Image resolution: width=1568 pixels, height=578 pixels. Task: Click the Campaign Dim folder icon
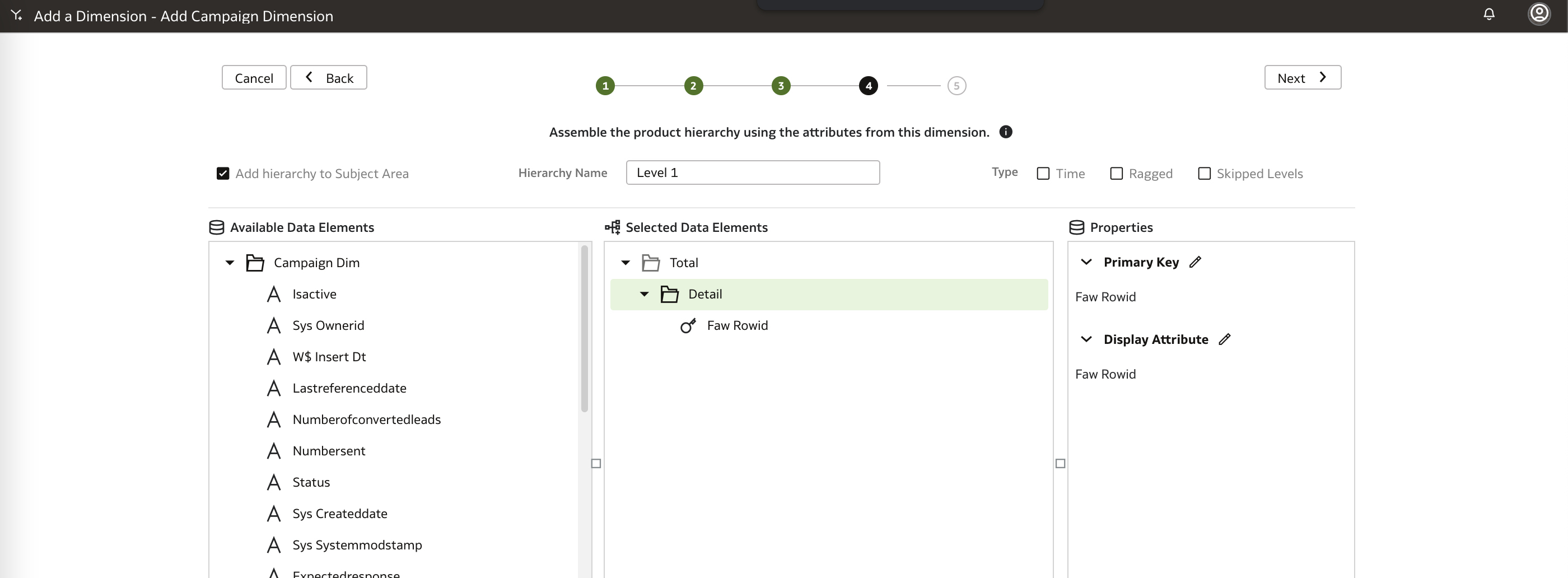tap(254, 263)
